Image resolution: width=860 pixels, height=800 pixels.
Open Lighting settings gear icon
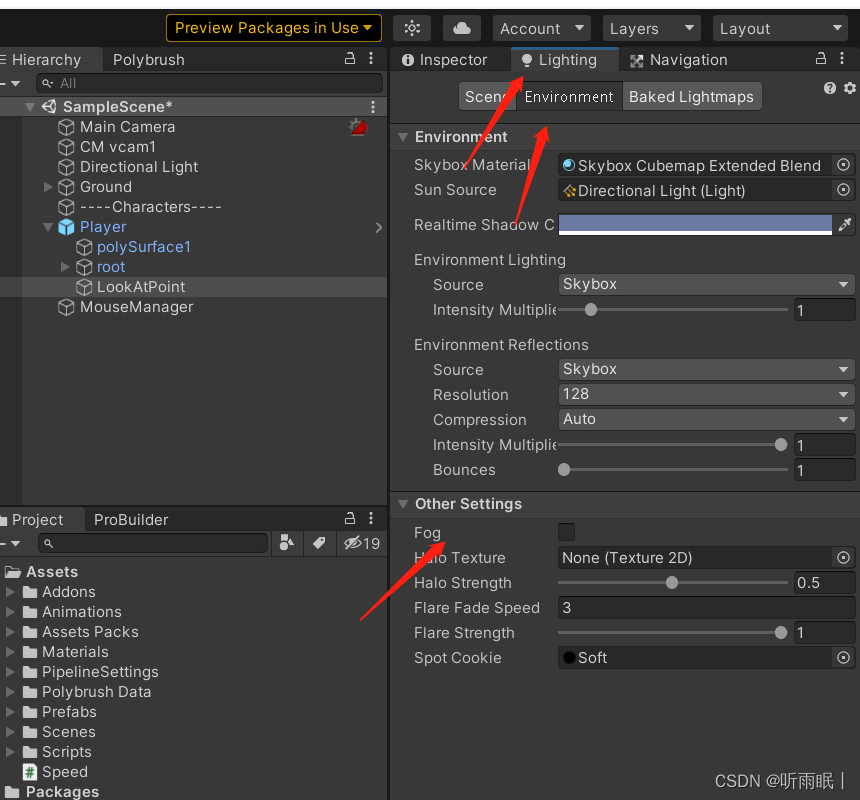click(850, 88)
